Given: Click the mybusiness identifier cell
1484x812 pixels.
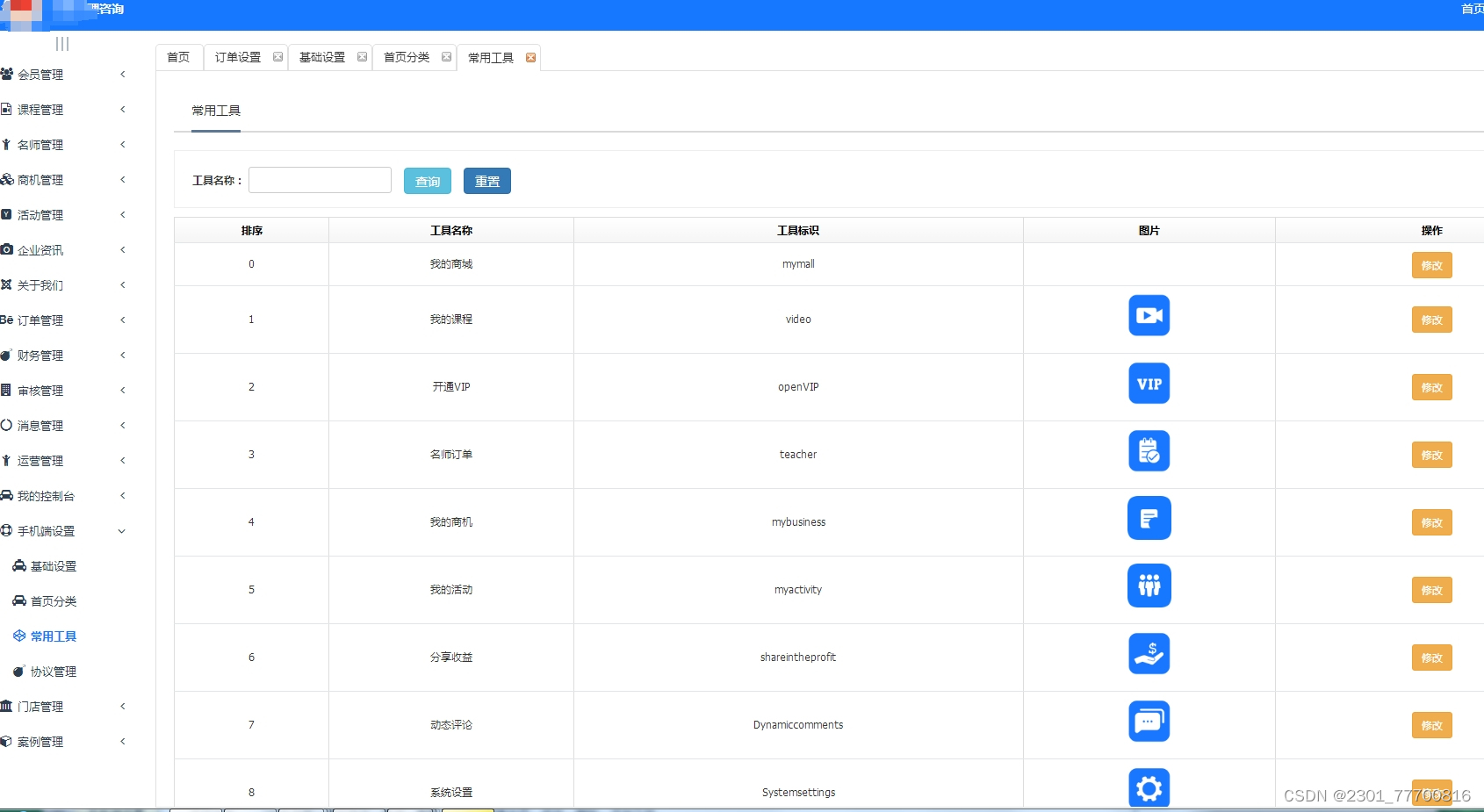Looking at the screenshot, I should coord(798,522).
